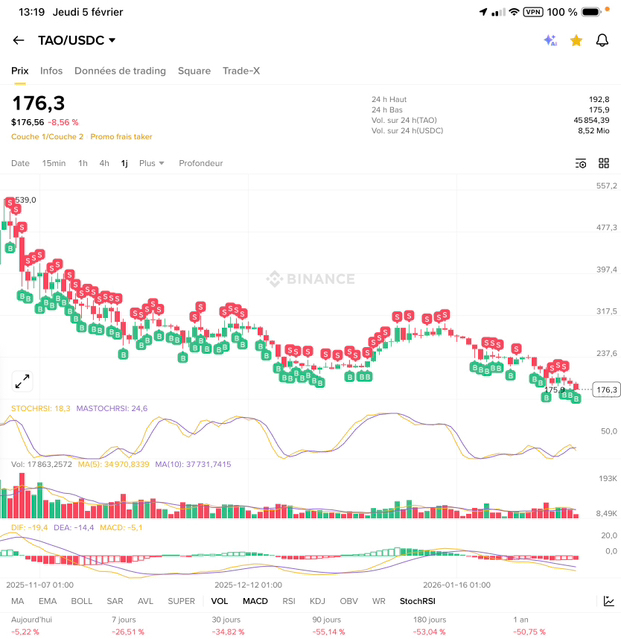
Task: Expand chart to fullscreen with arrows icon
Action: click(22, 381)
